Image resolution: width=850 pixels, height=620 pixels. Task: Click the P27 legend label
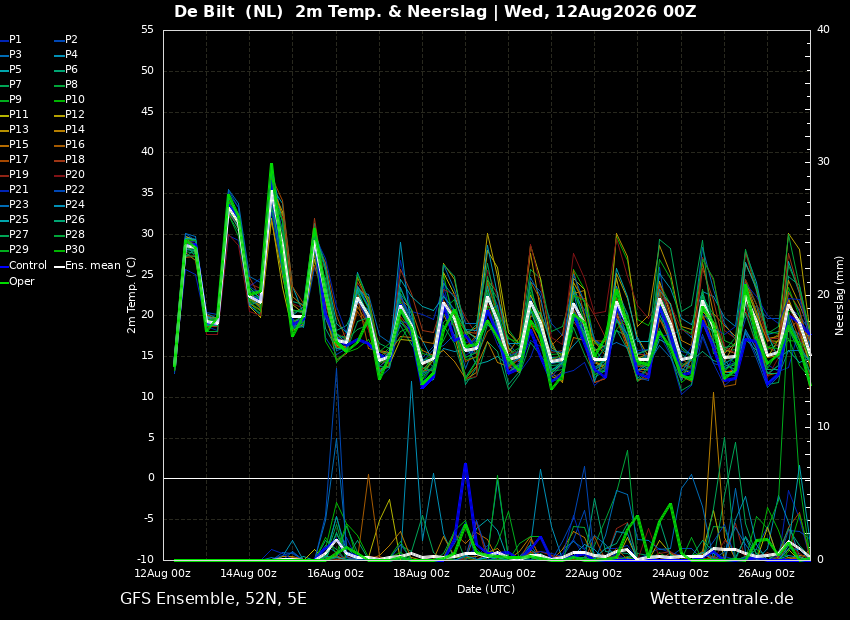click(18, 235)
